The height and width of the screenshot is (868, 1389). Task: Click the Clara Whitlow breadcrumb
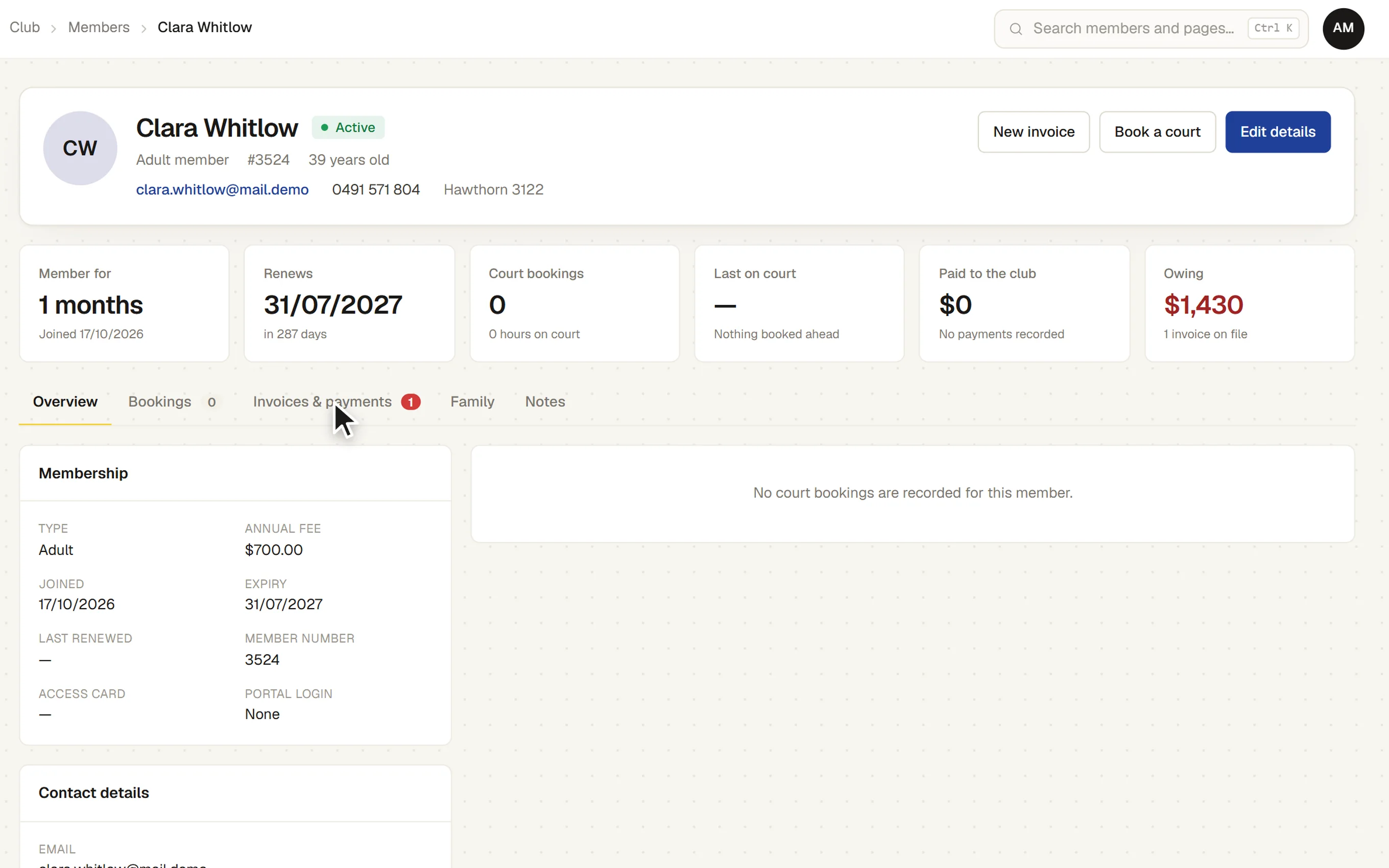pos(204,28)
